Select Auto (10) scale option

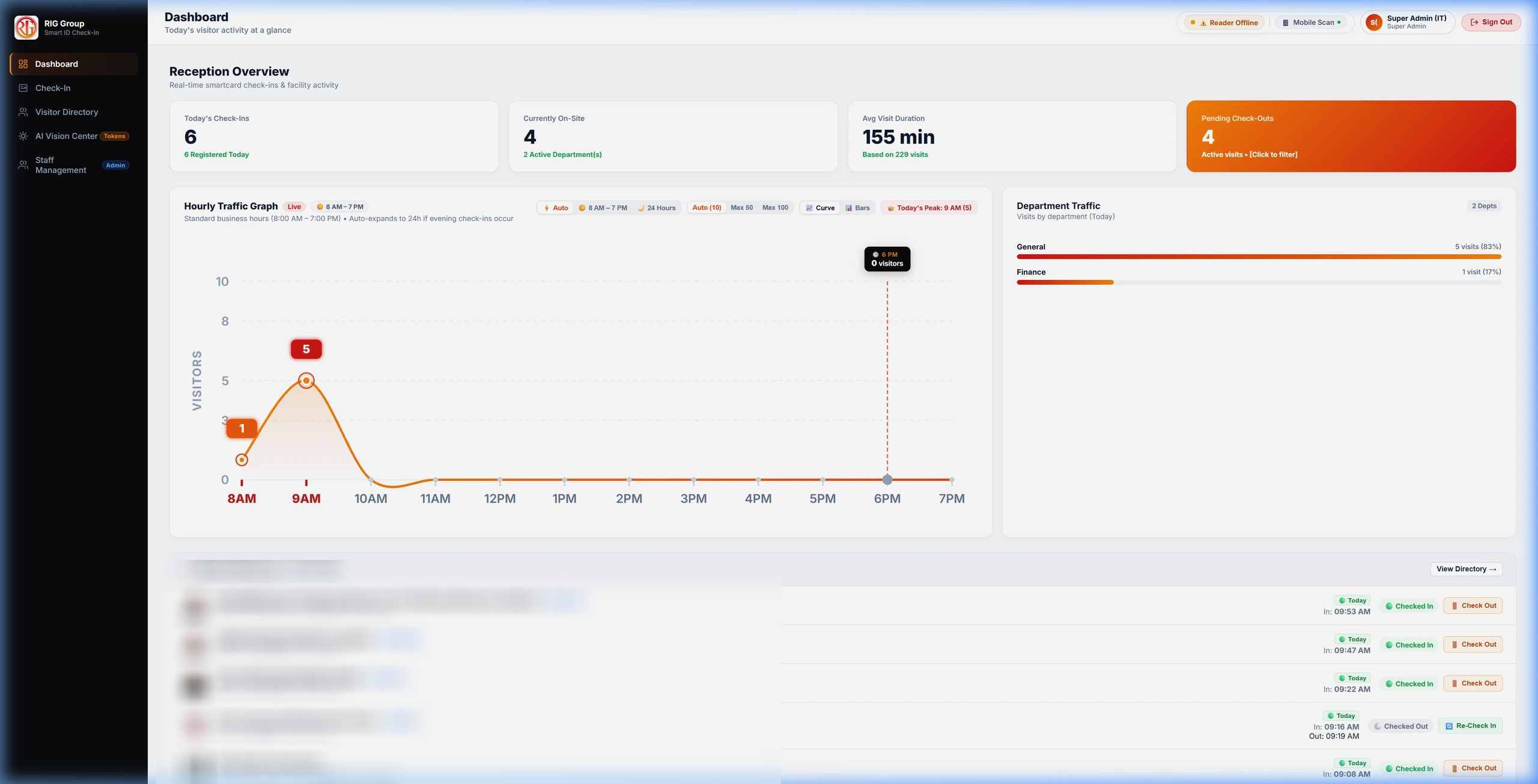(707, 208)
